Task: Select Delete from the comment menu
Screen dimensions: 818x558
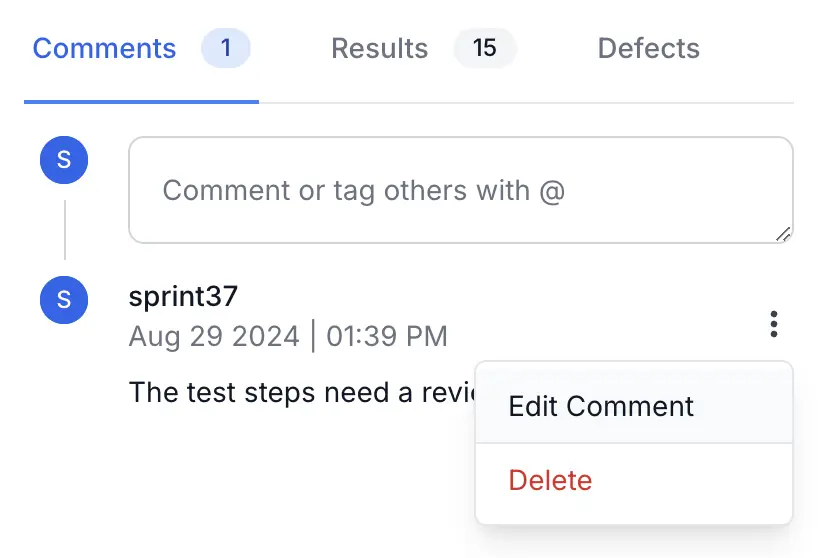Action: pyautogui.click(x=550, y=480)
